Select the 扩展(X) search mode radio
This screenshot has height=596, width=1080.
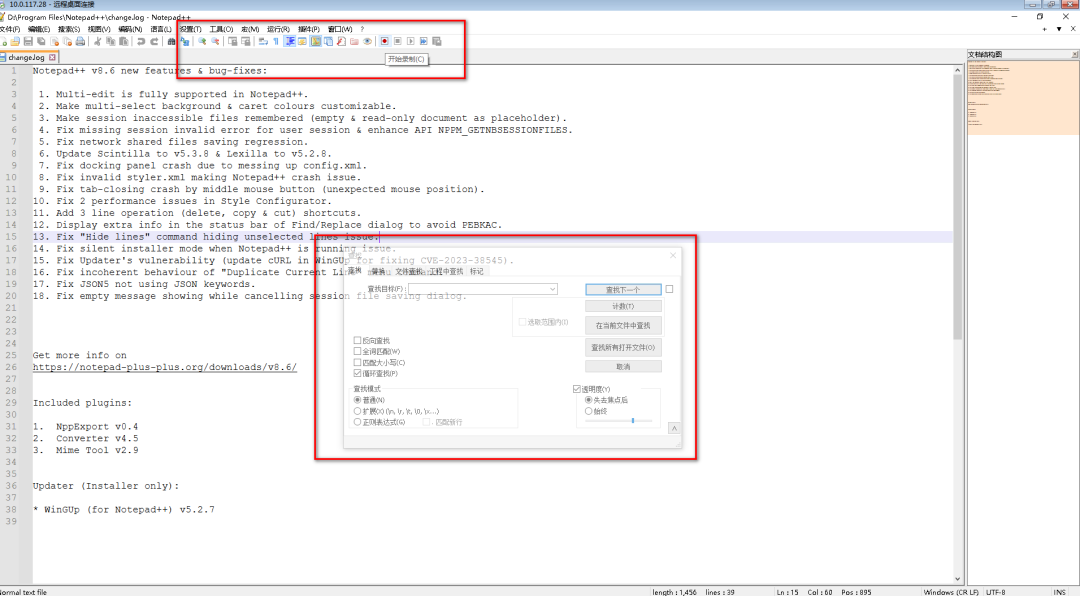tap(357, 411)
